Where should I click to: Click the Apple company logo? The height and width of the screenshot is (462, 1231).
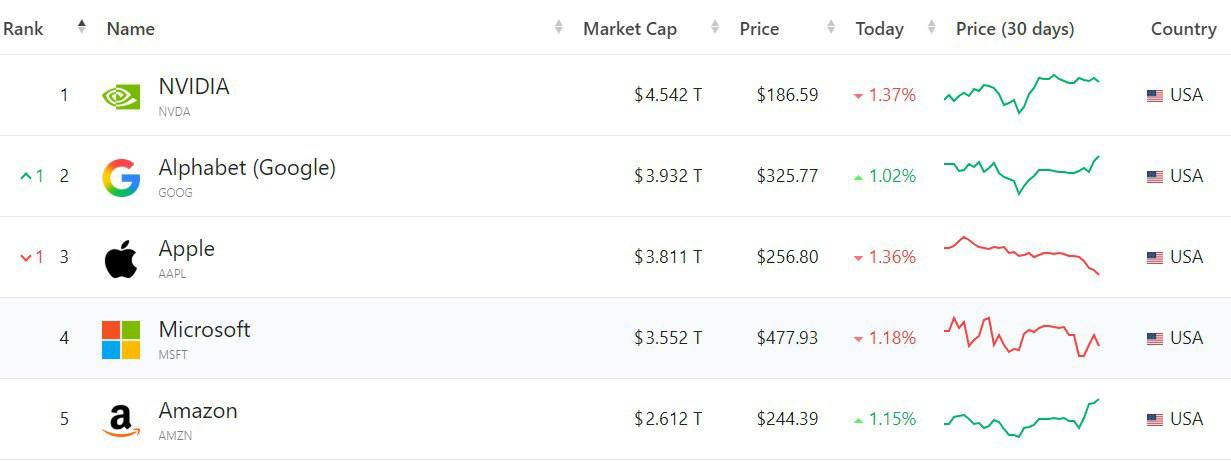[x=121, y=259]
